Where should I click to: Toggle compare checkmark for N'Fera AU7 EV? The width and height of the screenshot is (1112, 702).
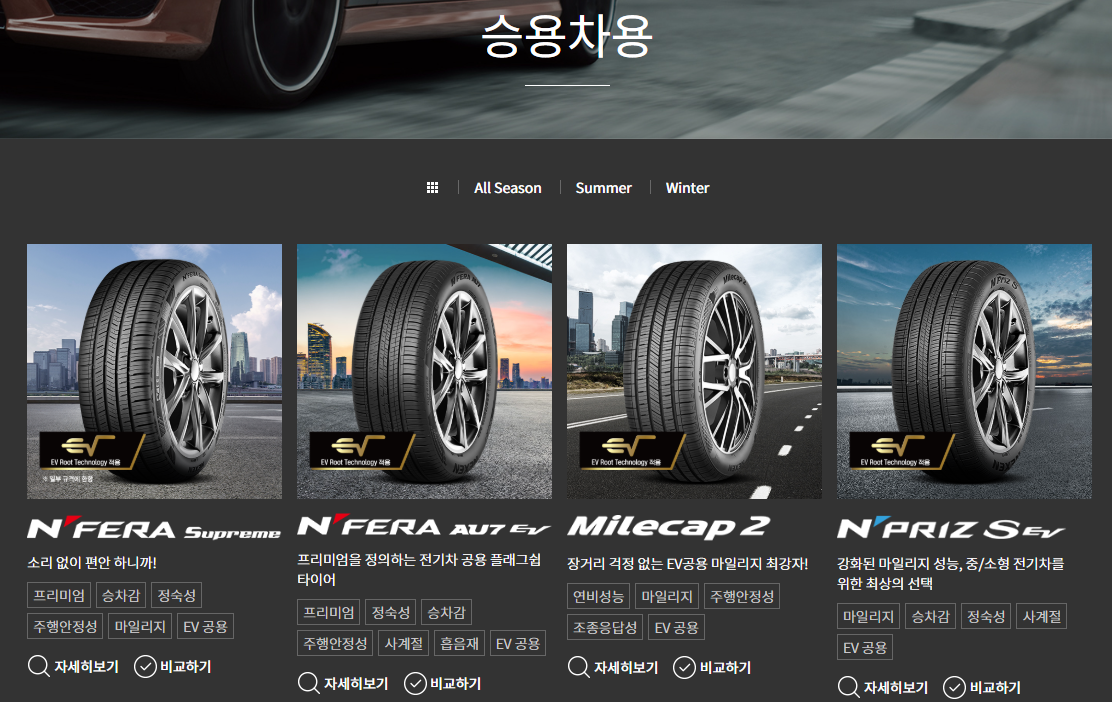tap(415, 684)
